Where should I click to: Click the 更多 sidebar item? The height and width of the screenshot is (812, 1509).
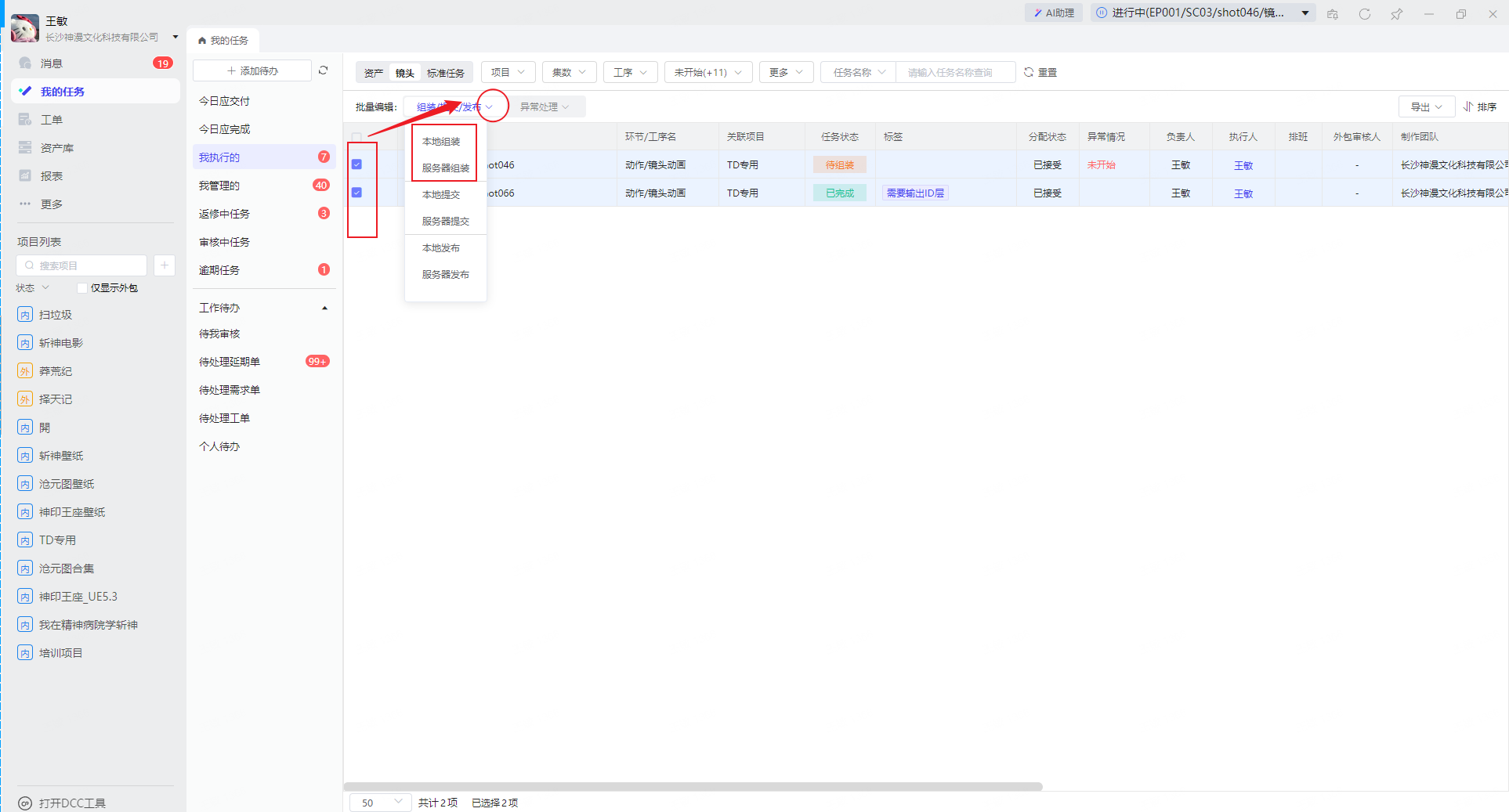[x=52, y=204]
